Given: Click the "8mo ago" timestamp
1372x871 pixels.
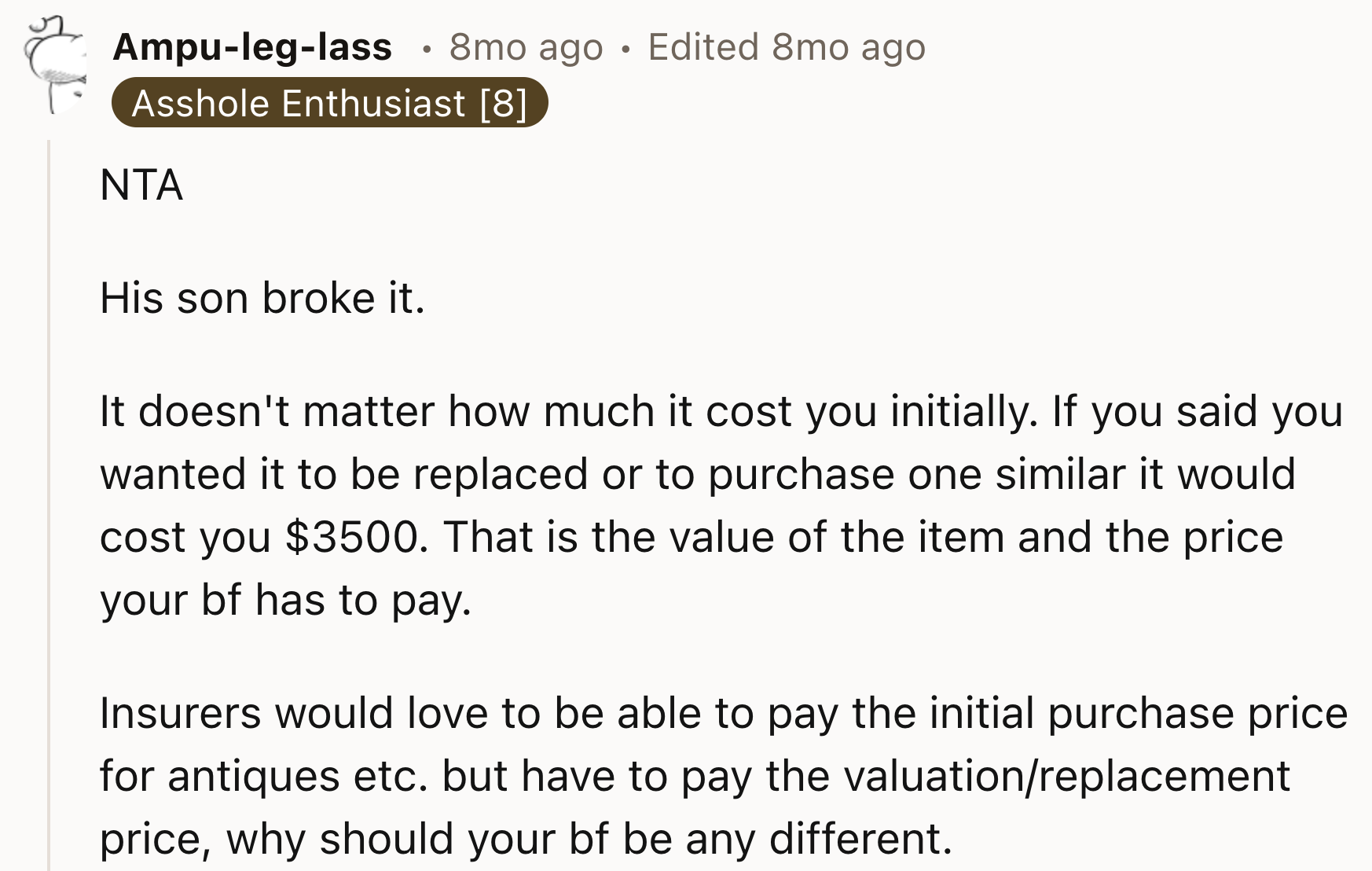Looking at the screenshot, I should pos(525,47).
